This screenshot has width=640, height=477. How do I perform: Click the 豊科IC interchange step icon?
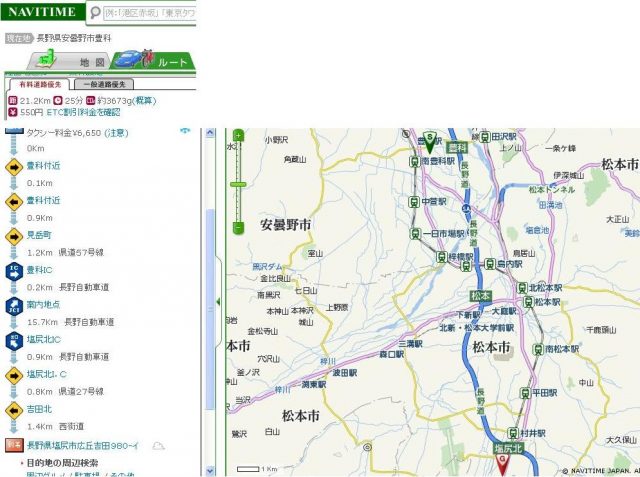pos(14,272)
